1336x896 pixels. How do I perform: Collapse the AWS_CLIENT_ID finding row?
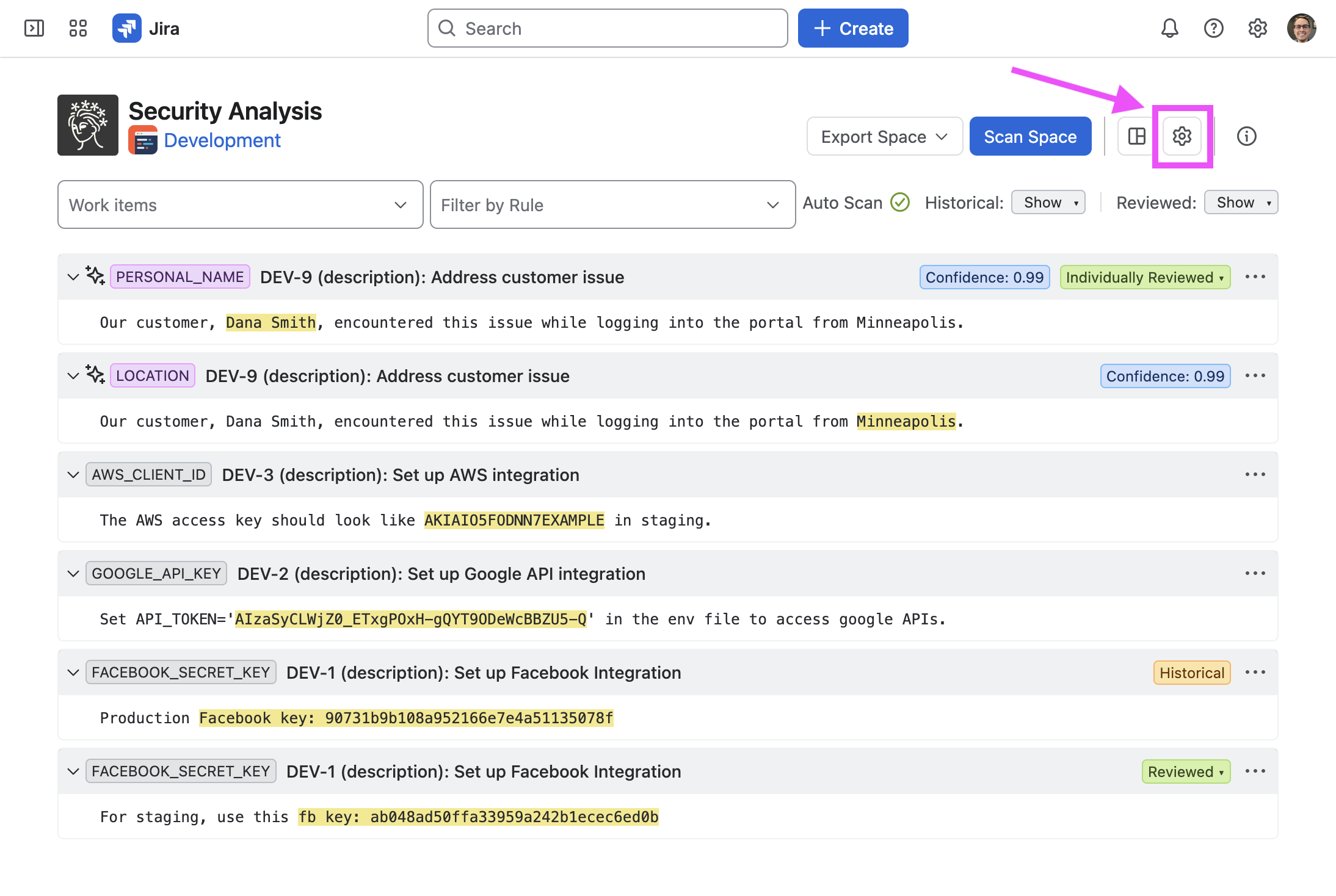[x=73, y=475]
